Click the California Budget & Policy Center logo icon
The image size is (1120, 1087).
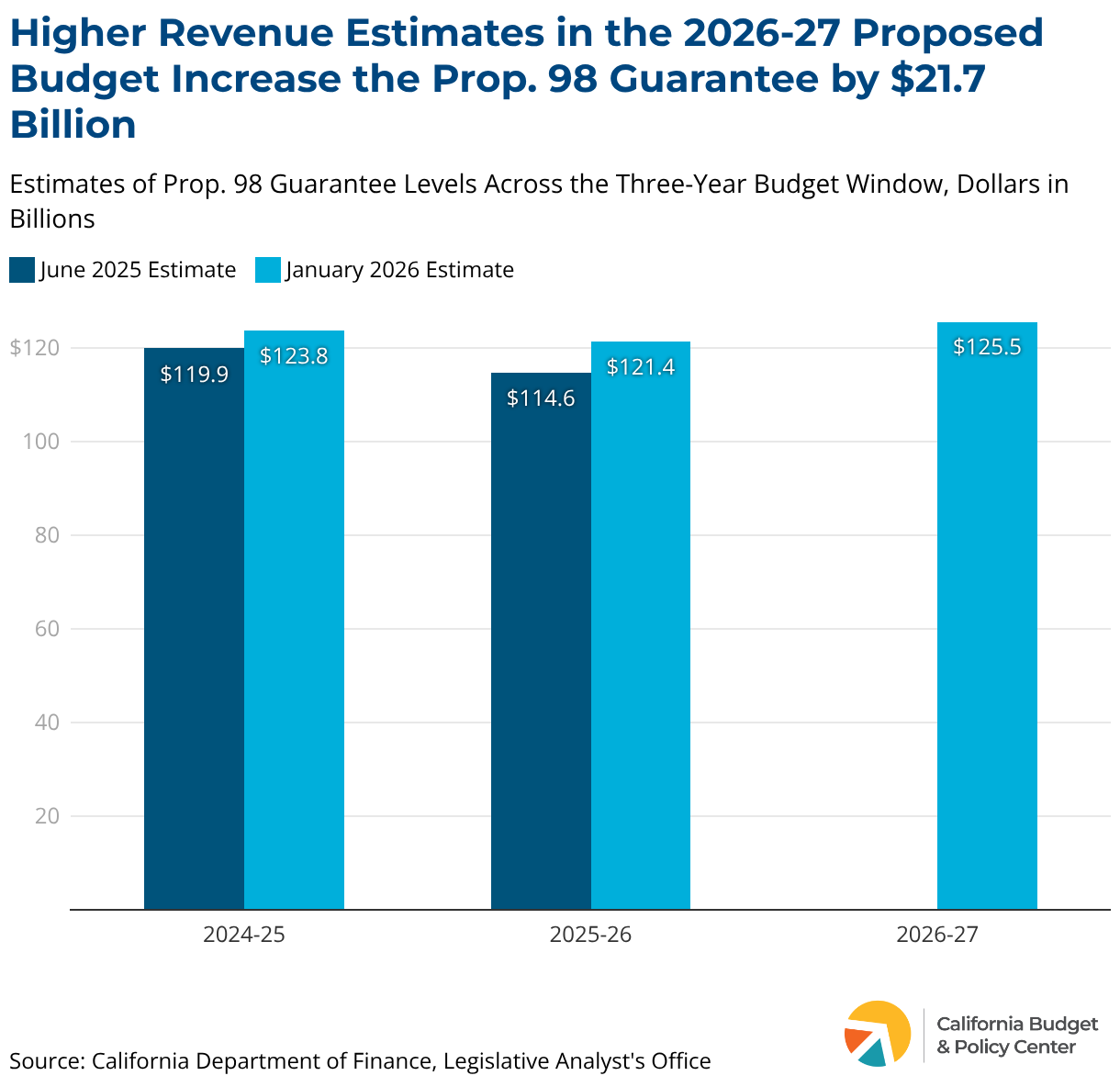[877, 1034]
